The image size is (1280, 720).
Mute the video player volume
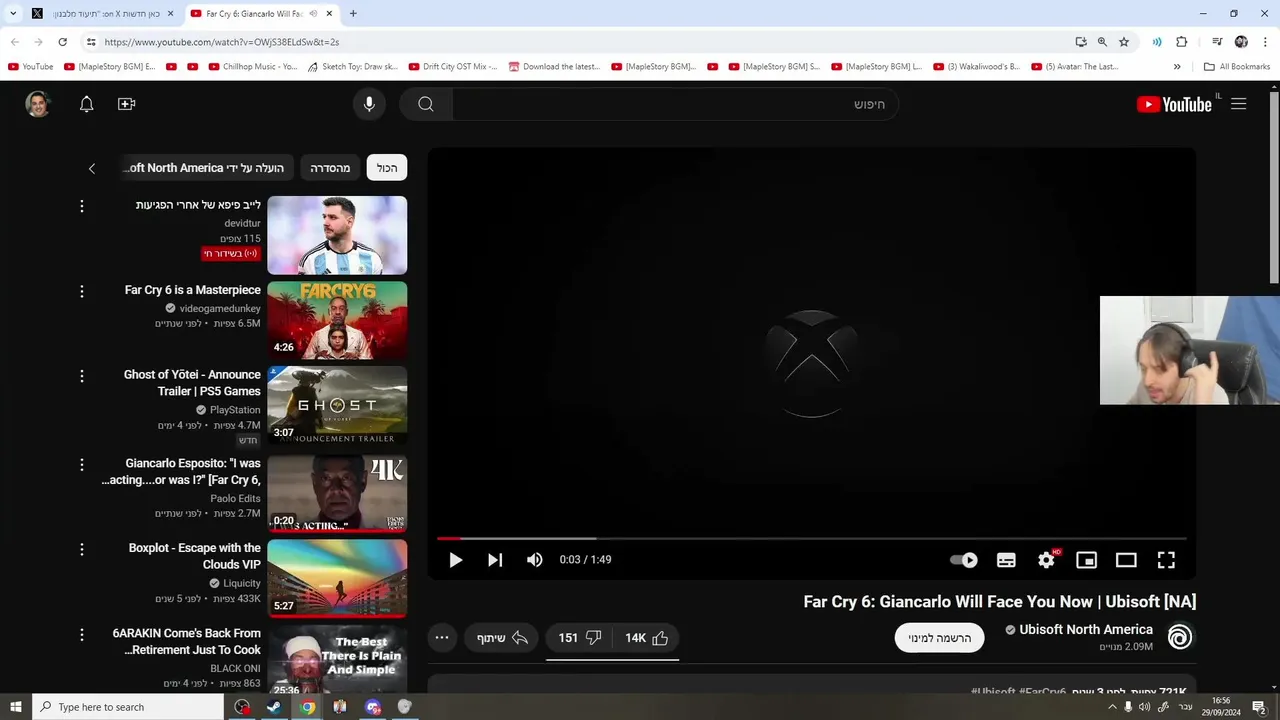(x=535, y=560)
